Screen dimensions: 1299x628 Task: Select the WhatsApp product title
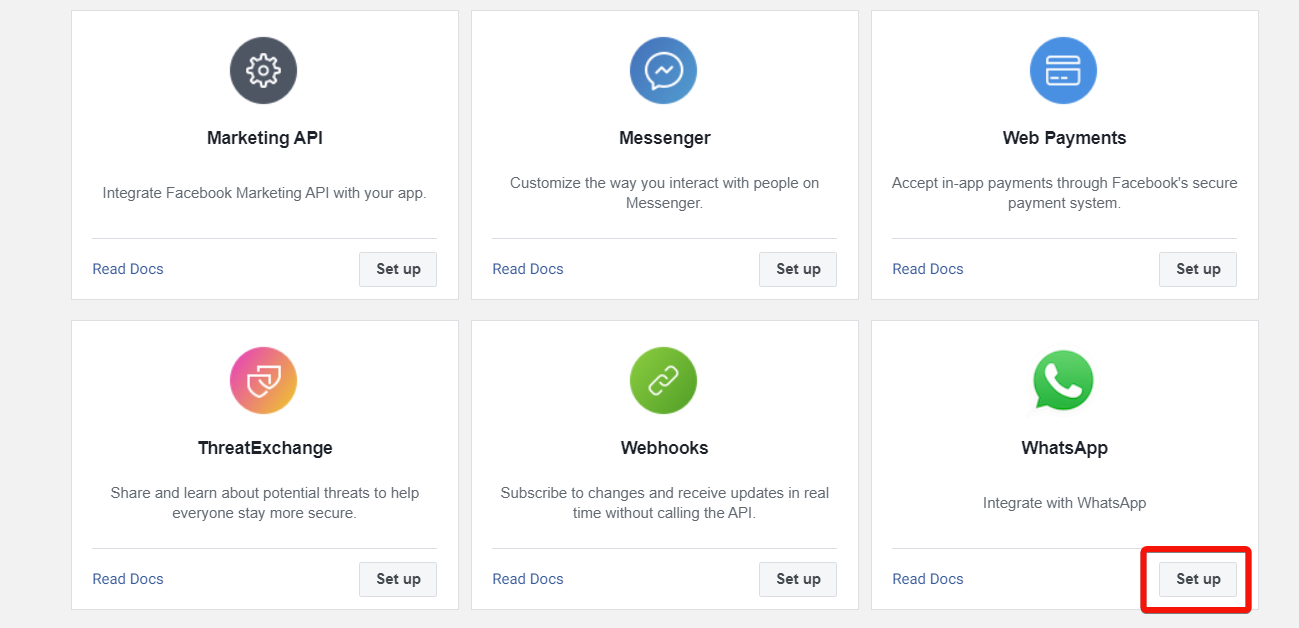pyautogui.click(x=1064, y=448)
